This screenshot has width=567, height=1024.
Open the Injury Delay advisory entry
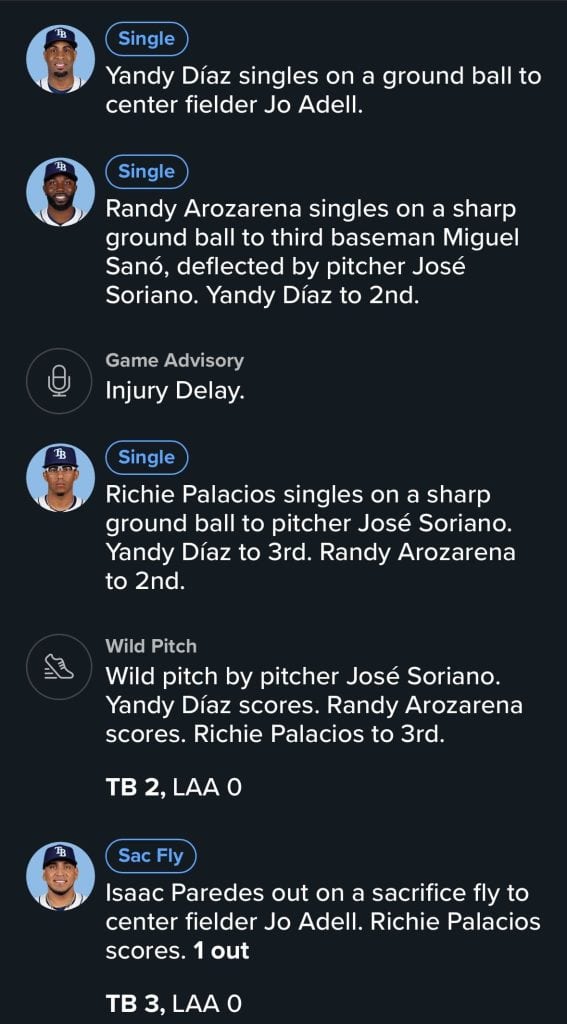(x=174, y=392)
